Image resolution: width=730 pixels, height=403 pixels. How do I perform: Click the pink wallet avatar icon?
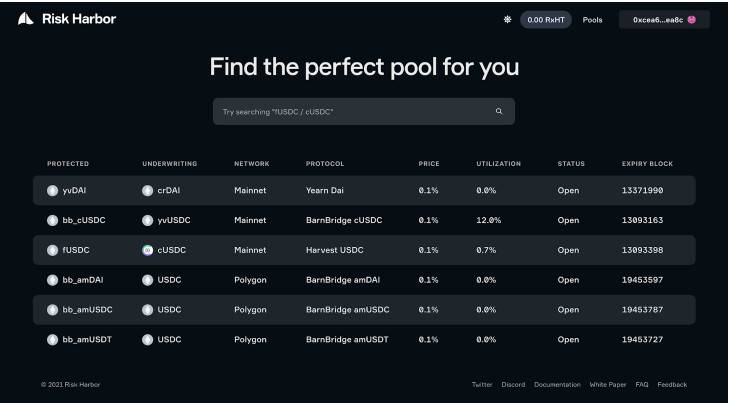coord(692,20)
